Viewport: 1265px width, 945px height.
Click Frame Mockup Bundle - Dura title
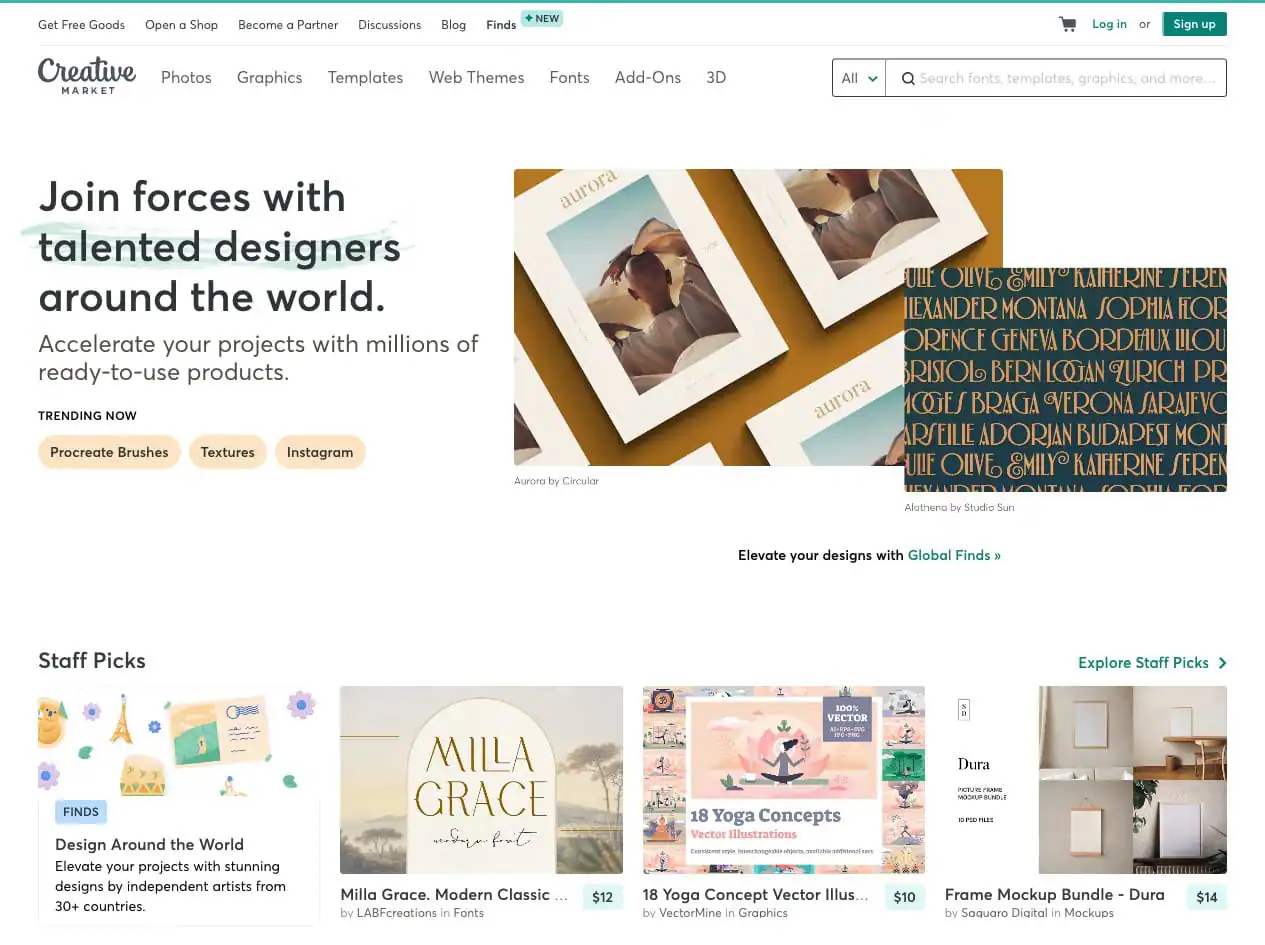coord(1055,894)
